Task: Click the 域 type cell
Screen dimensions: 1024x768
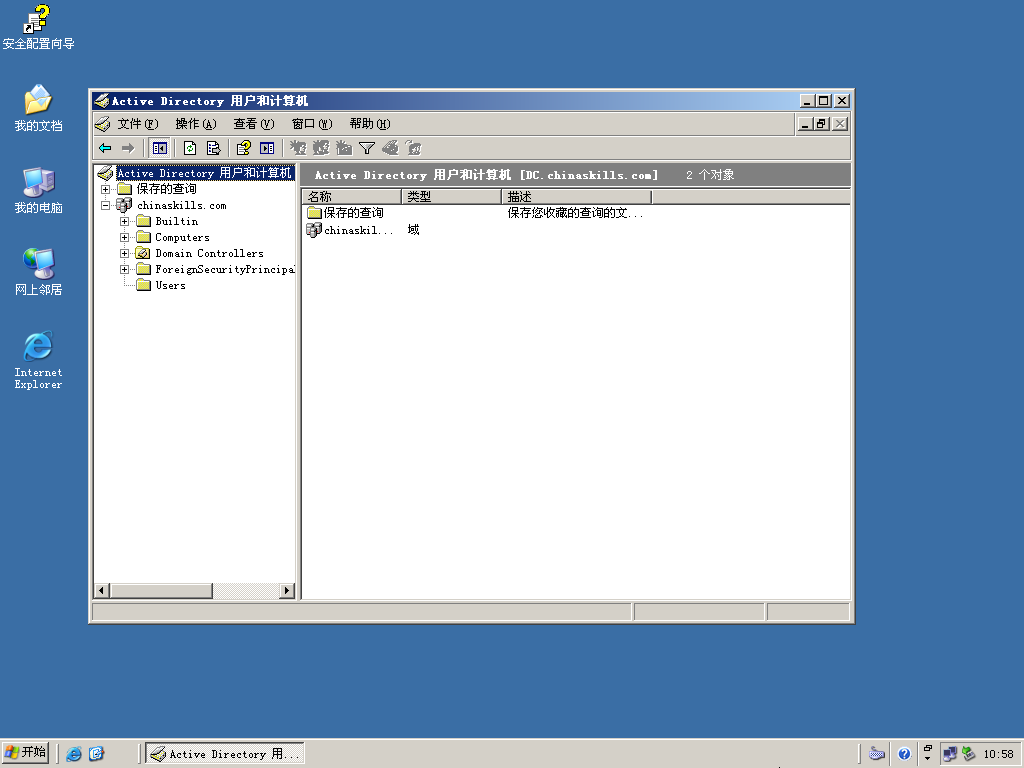Action: point(413,230)
